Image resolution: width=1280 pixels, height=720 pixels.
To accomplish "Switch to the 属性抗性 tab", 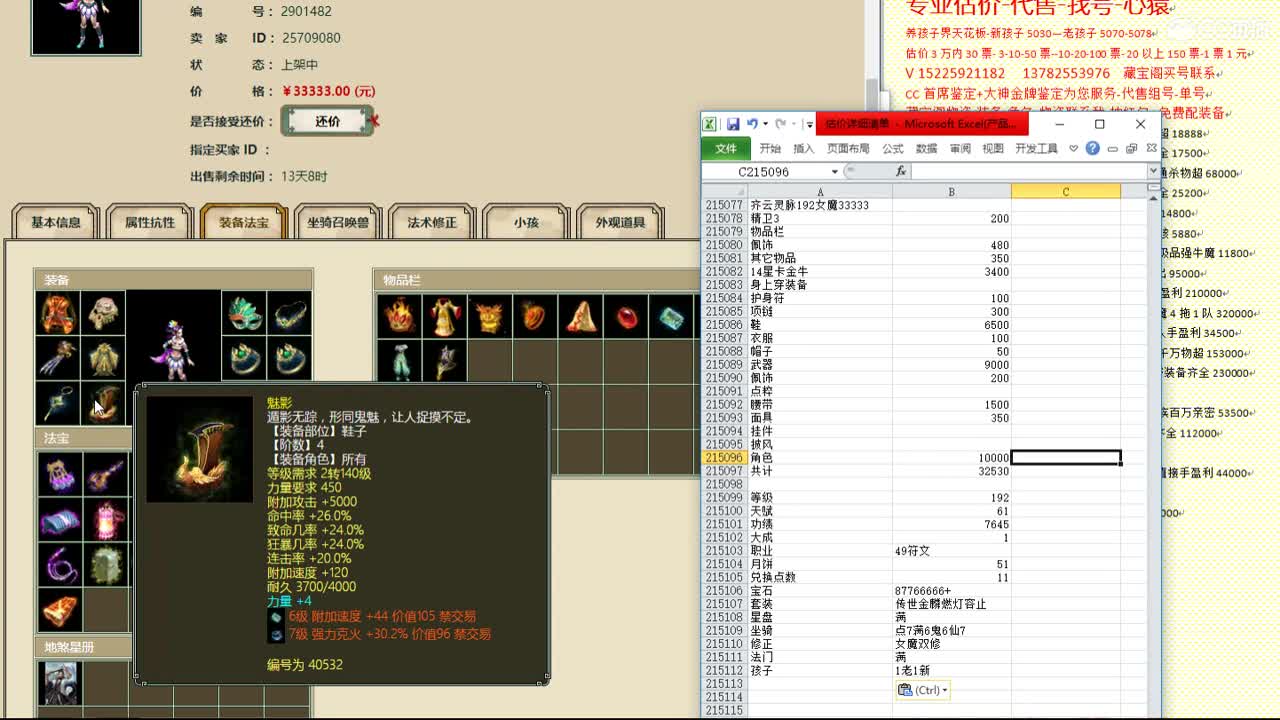I will tap(150, 223).
